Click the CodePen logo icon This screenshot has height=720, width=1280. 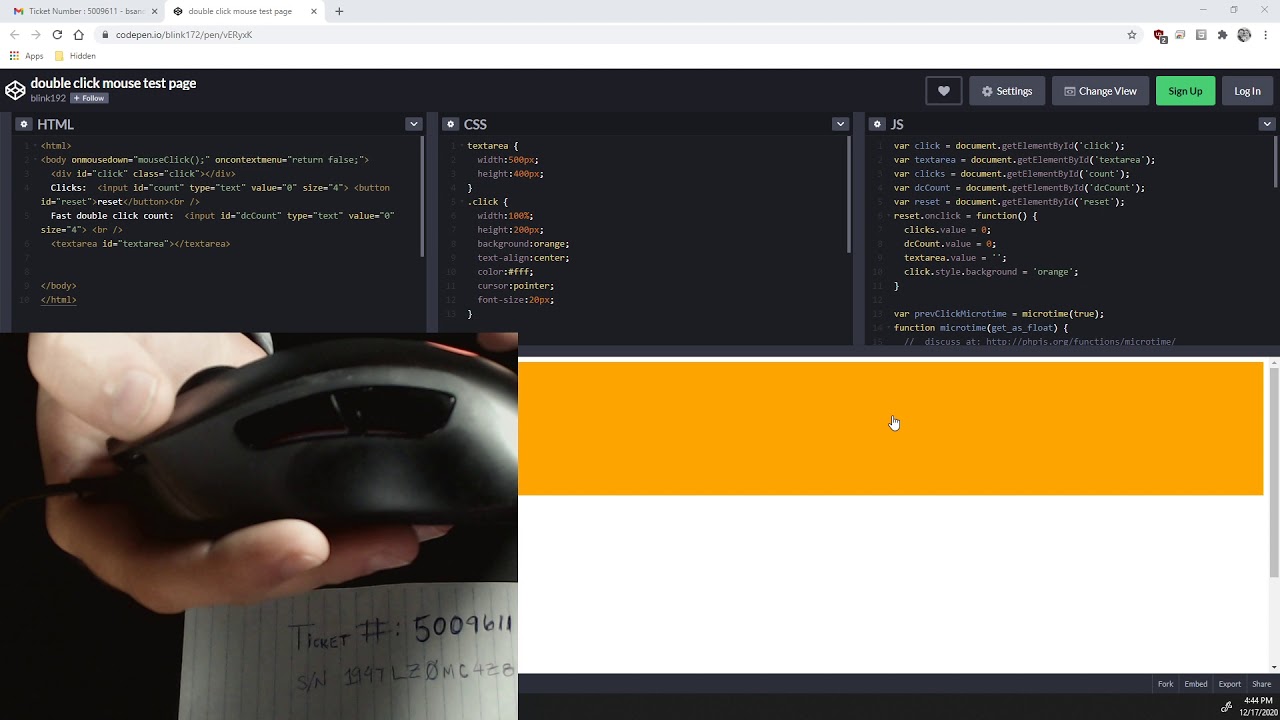pyautogui.click(x=15, y=90)
